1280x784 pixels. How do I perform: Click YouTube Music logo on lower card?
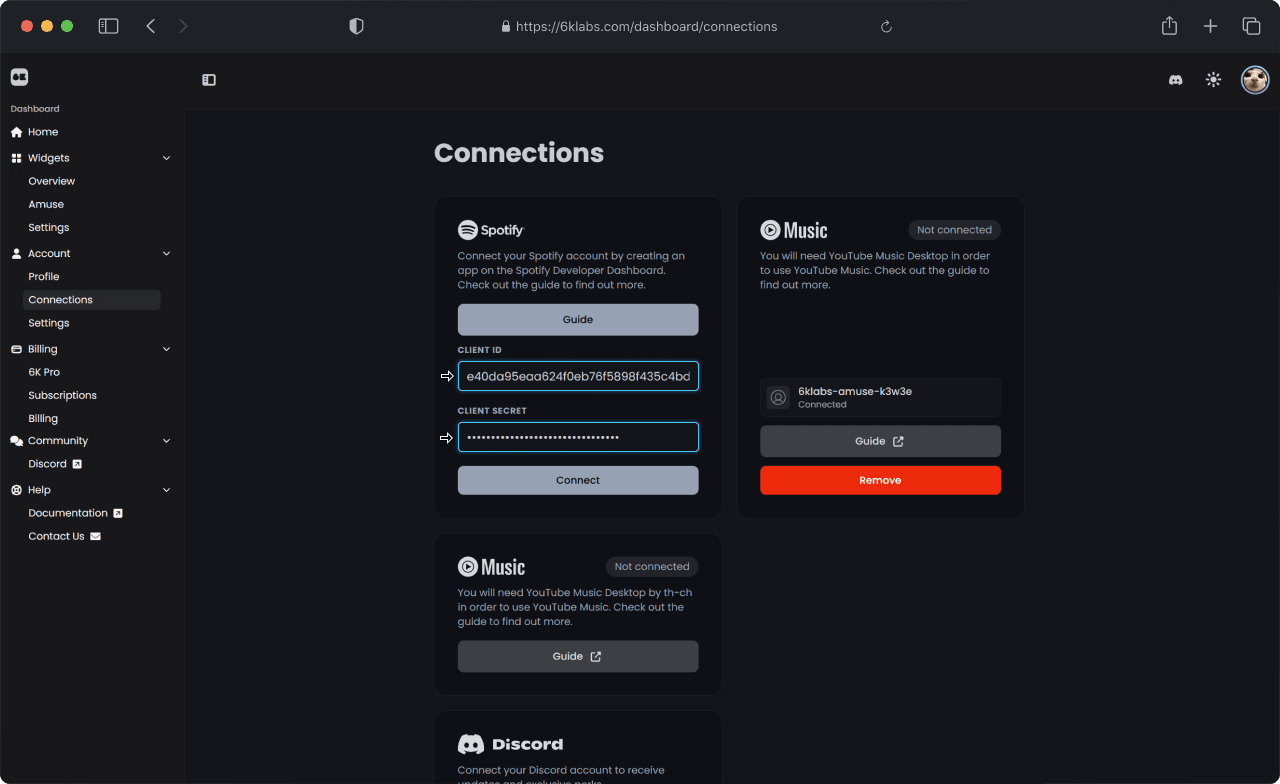point(491,567)
